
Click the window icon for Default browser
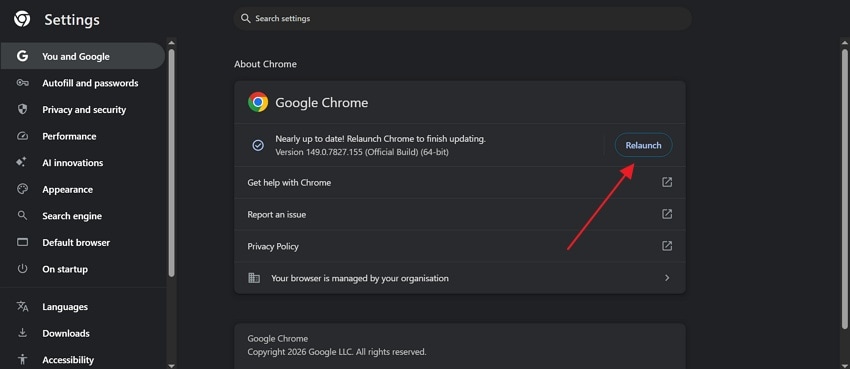[x=22, y=242]
